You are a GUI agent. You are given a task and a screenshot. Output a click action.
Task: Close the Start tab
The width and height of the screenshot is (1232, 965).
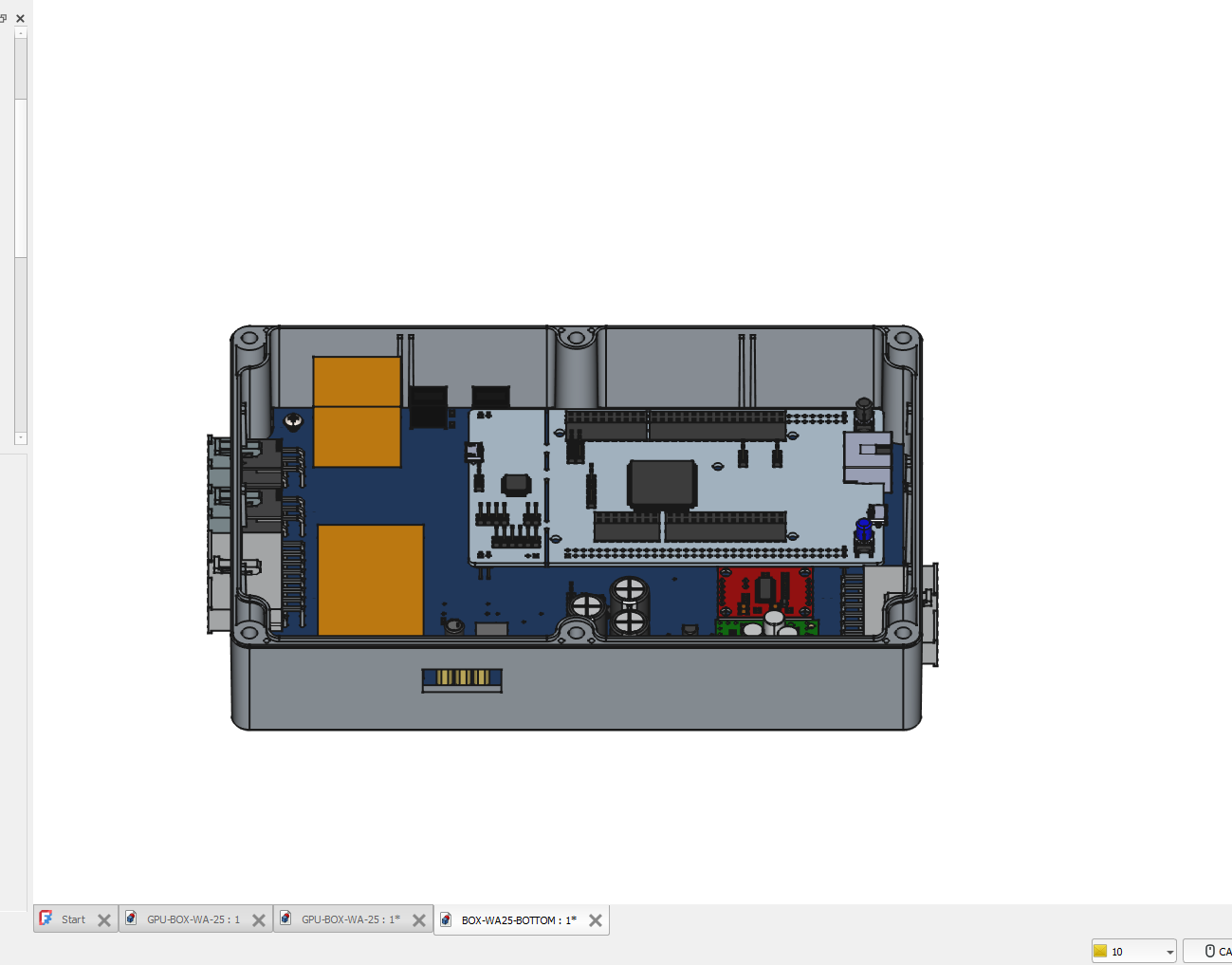click(104, 919)
